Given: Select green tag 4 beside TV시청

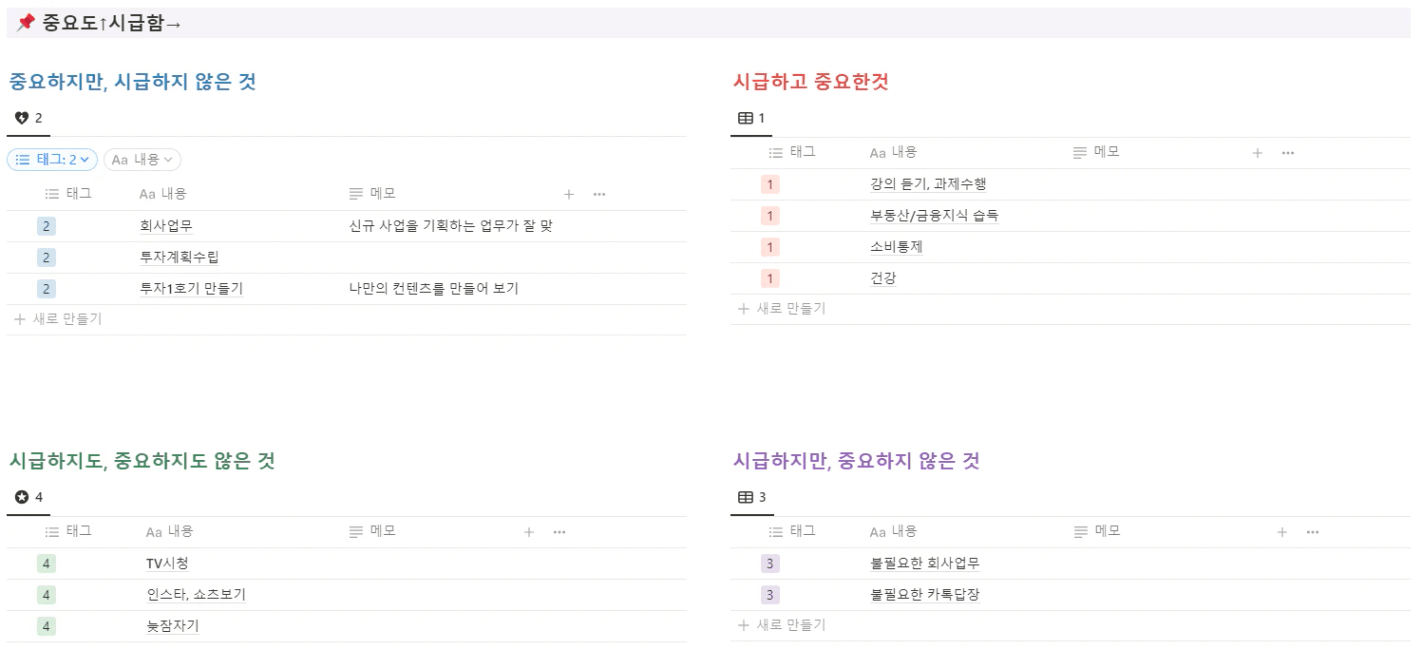Looking at the screenshot, I should point(46,564).
